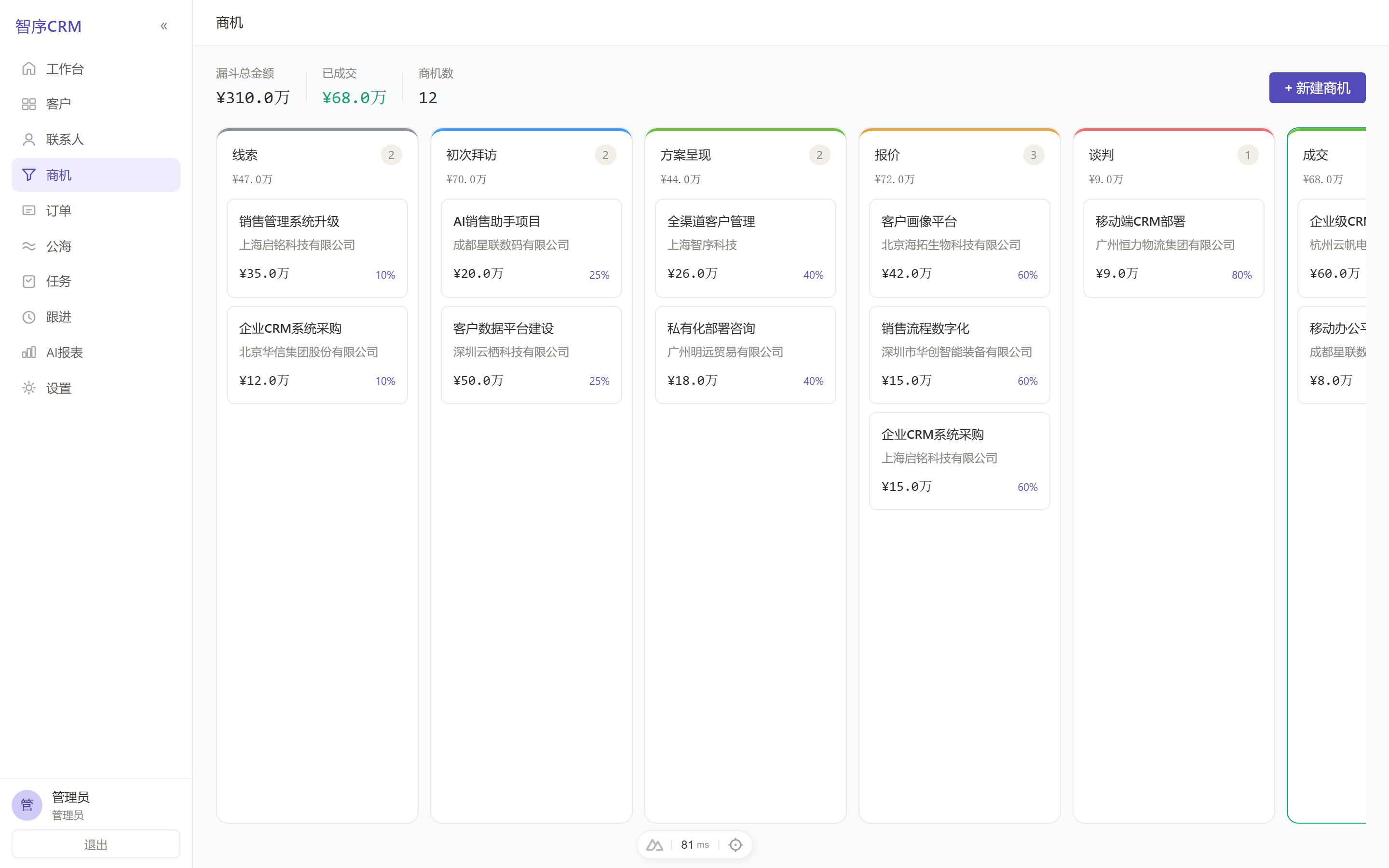The width and height of the screenshot is (1389, 868).
Task: Click the 公海 wave icon
Action: (x=29, y=246)
